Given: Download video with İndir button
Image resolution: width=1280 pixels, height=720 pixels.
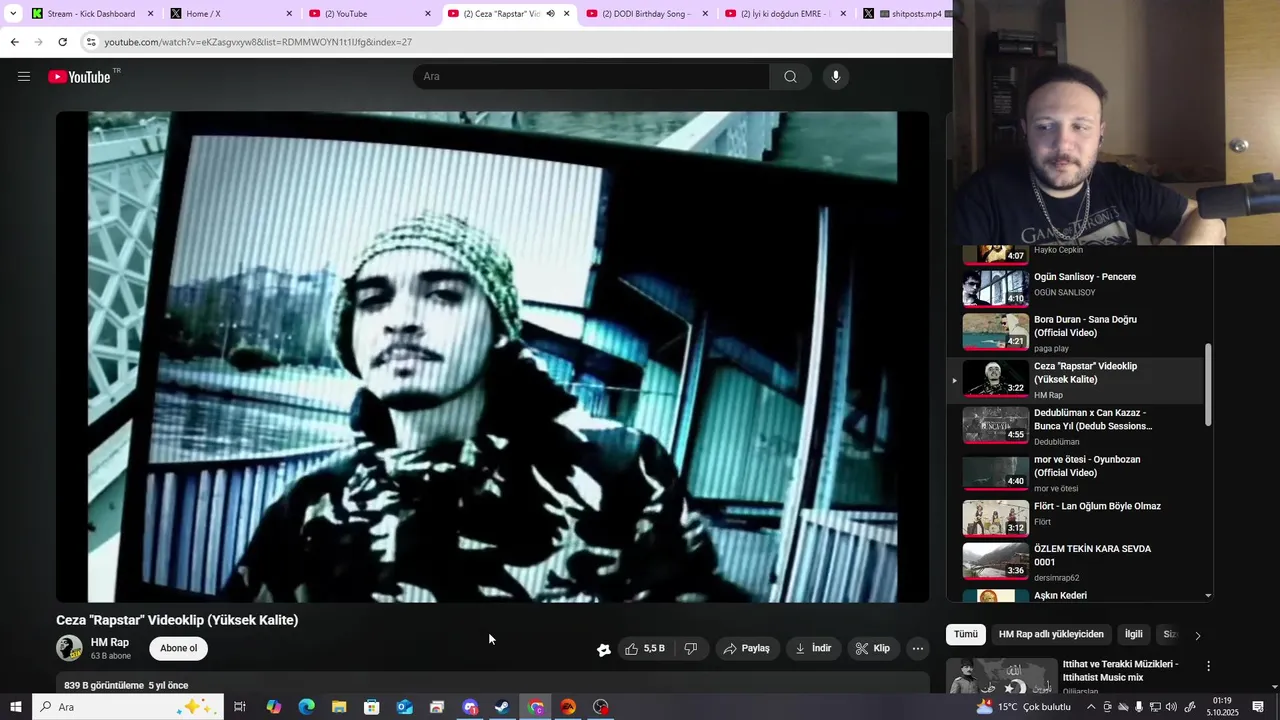Looking at the screenshot, I should (x=813, y=648).
